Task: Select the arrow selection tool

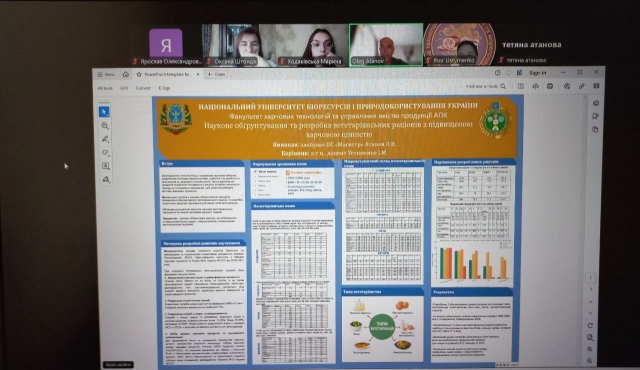Action: tap(104, 111)
